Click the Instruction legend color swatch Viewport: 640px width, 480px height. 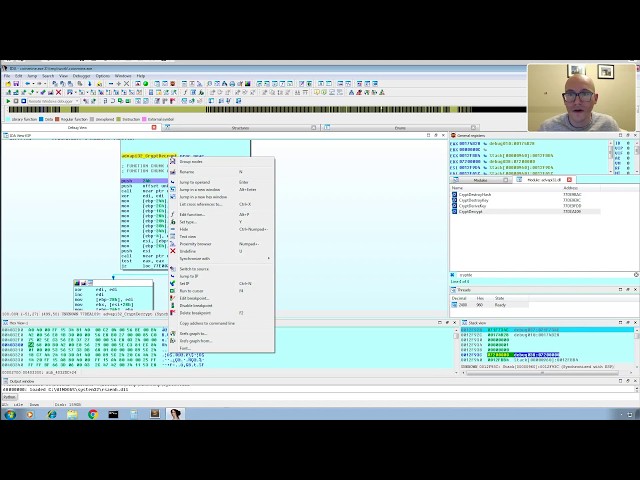tap(119, 119)
